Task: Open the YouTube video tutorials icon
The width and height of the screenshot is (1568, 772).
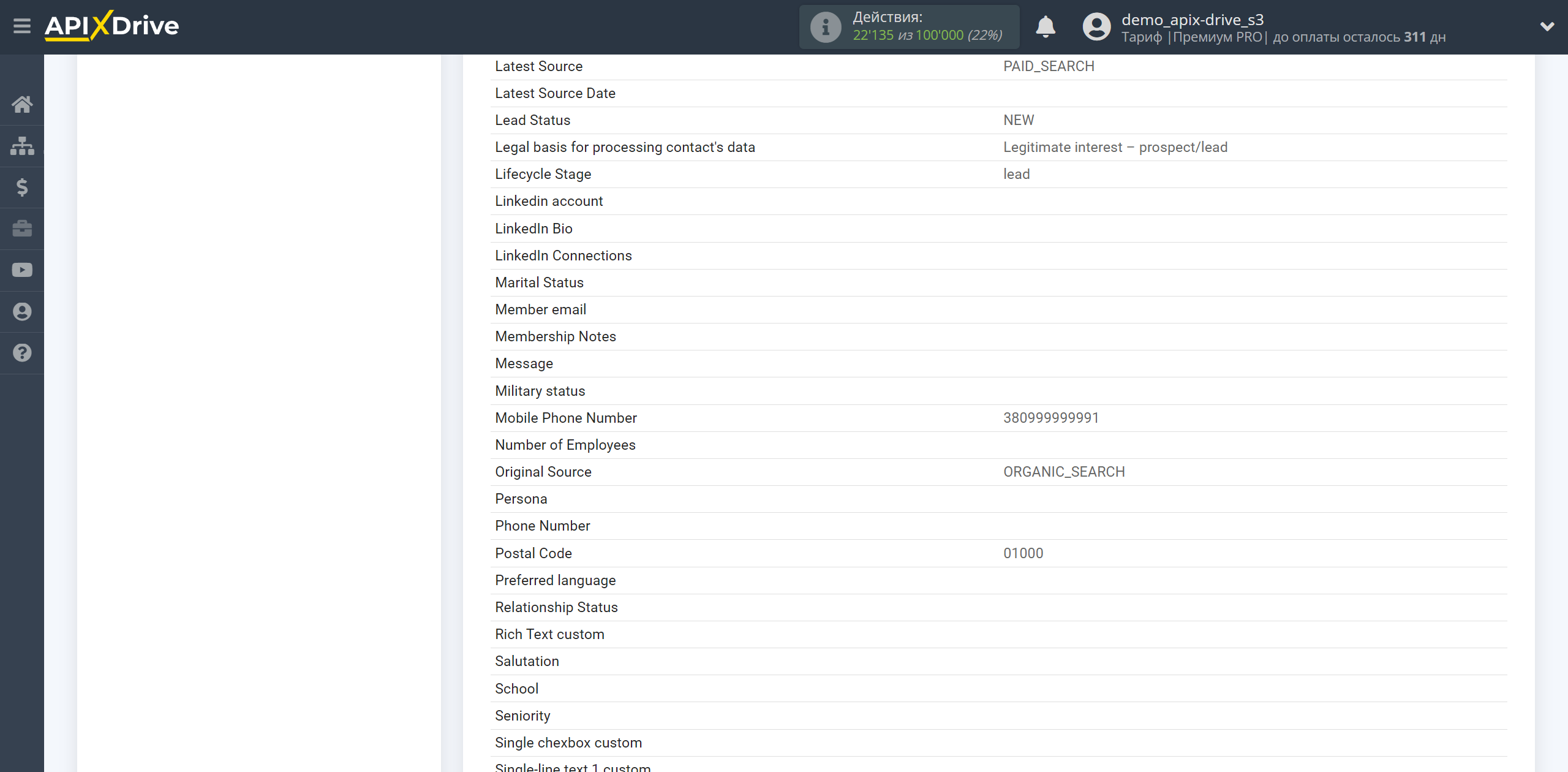Action: click(x=22, y=270)
